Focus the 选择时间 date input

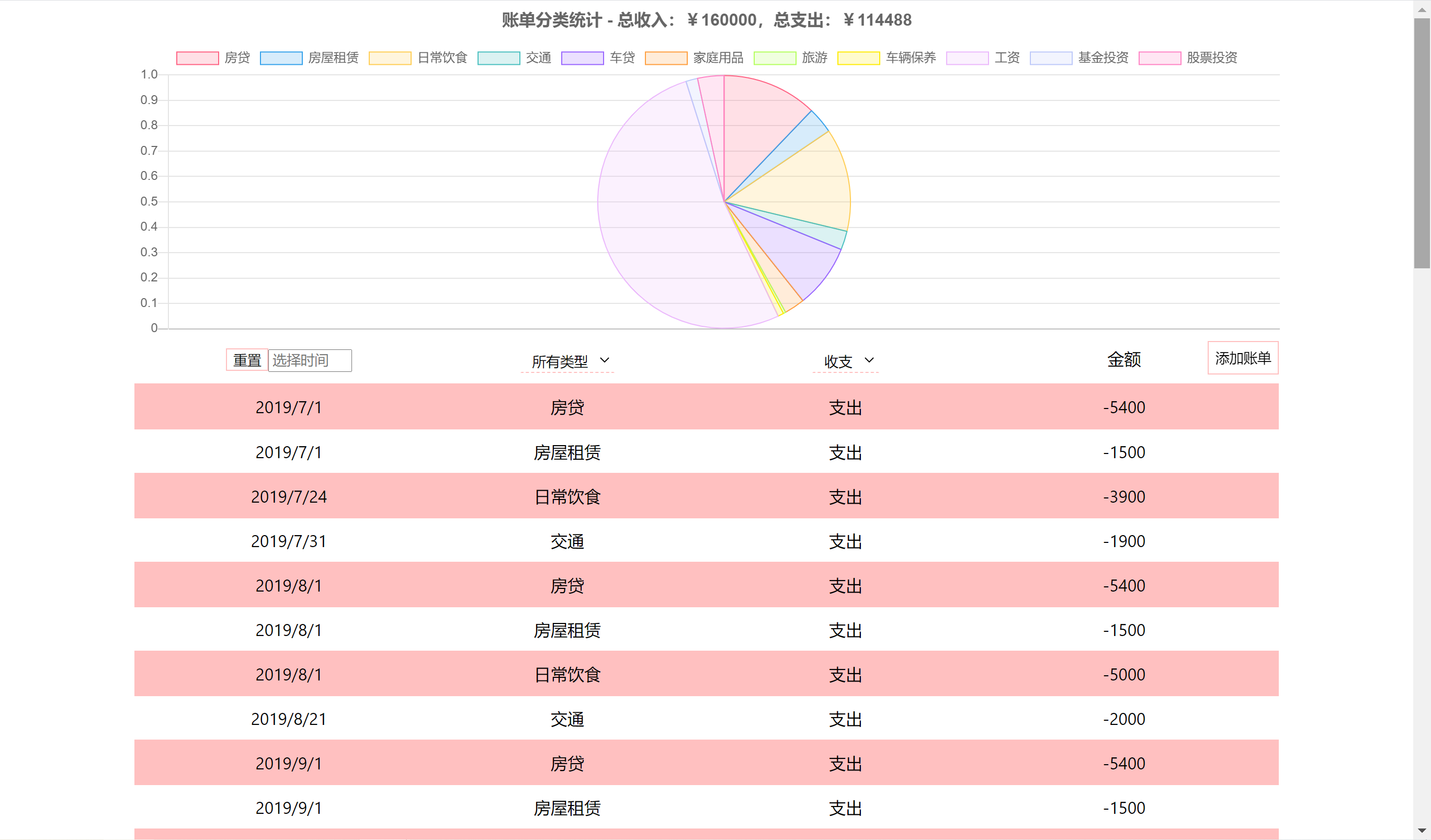310,361
